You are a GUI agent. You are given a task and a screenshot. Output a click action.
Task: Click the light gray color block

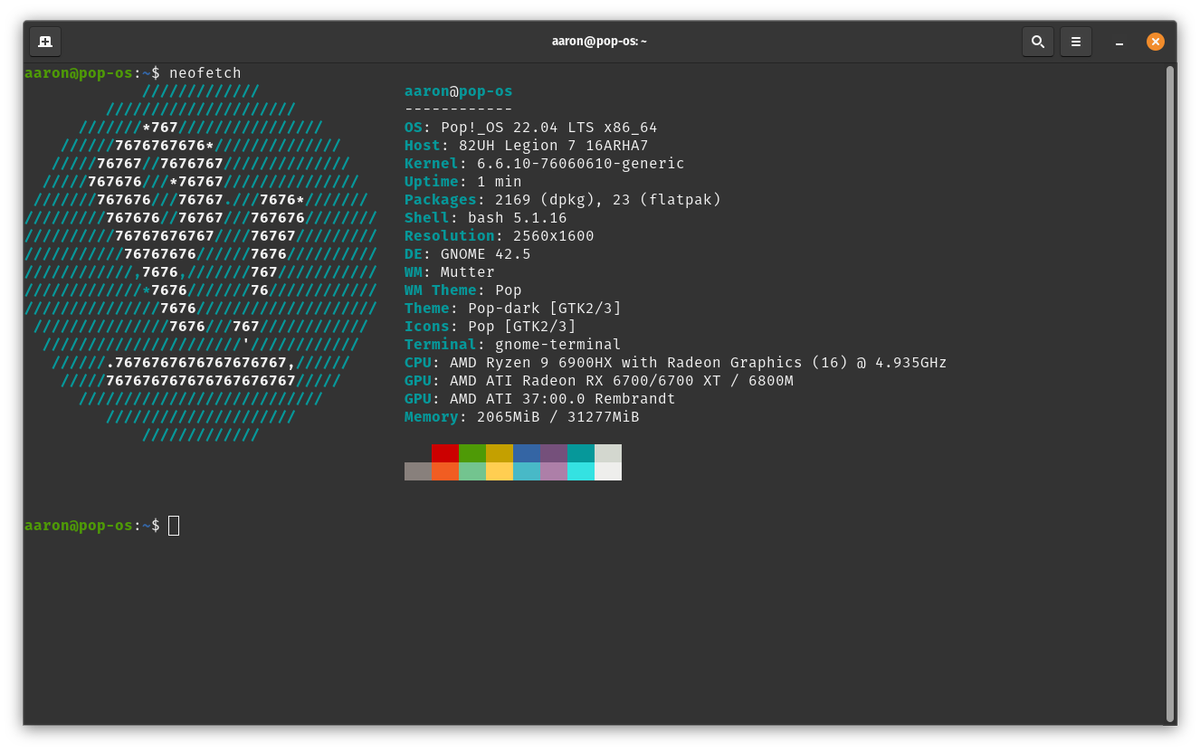point(608,453)
